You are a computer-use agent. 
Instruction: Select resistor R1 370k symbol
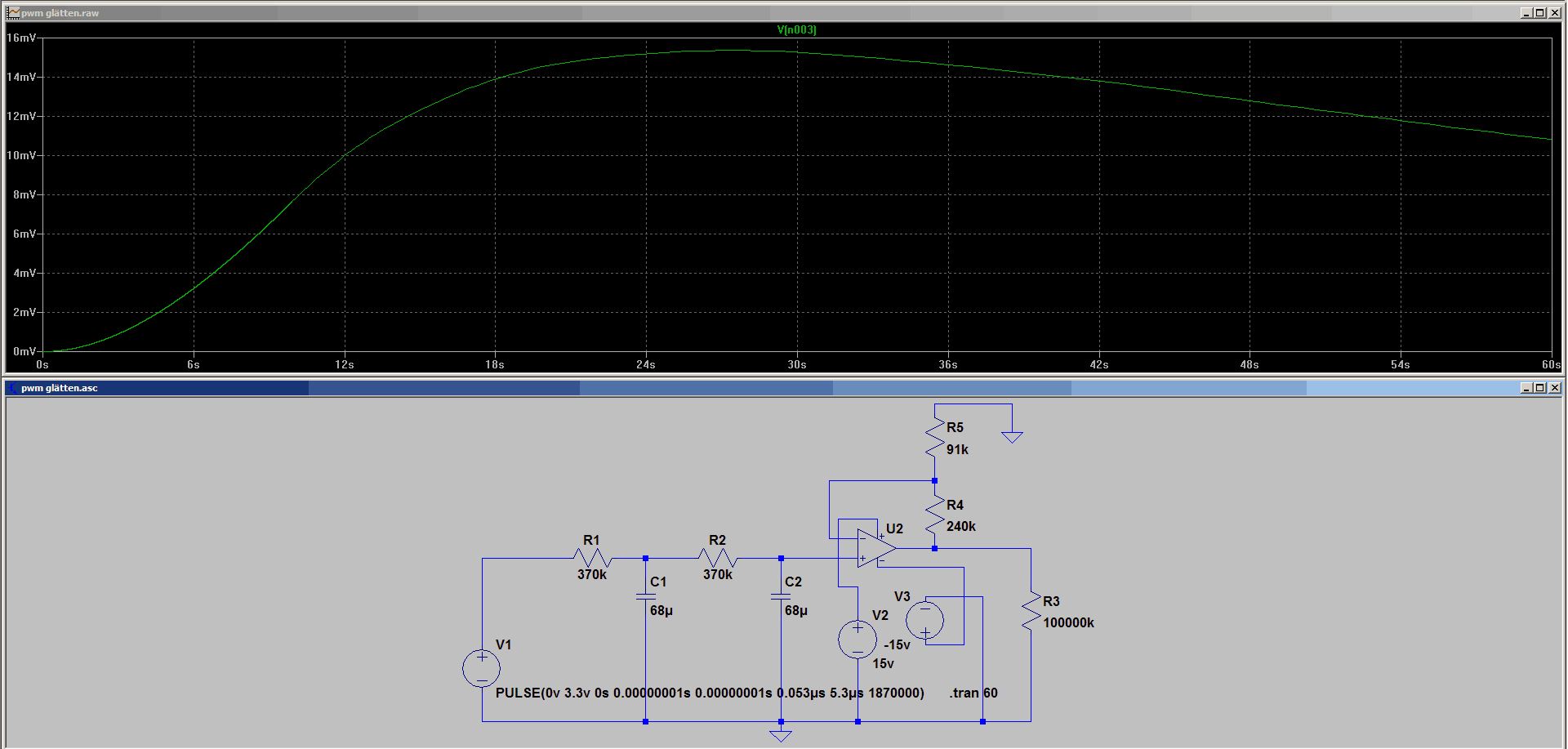tap(593, 559)
